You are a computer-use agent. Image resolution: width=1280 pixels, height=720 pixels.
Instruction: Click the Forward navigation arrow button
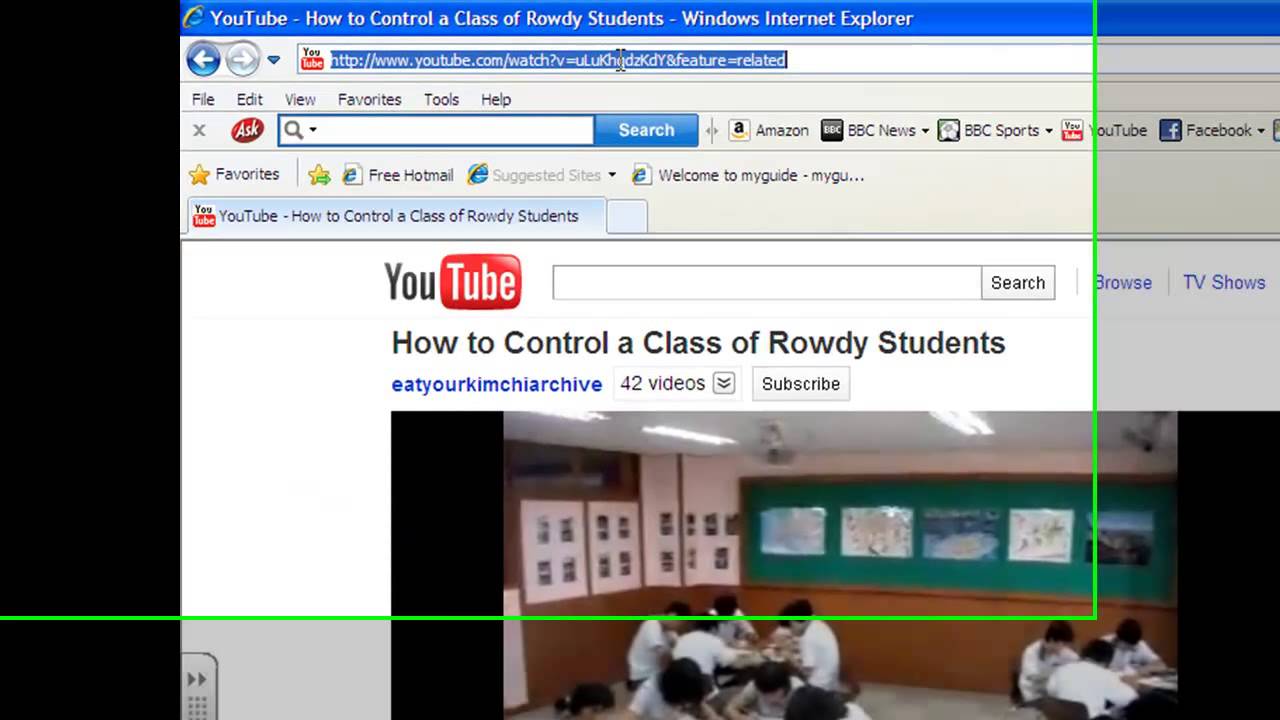click(242, 60)
